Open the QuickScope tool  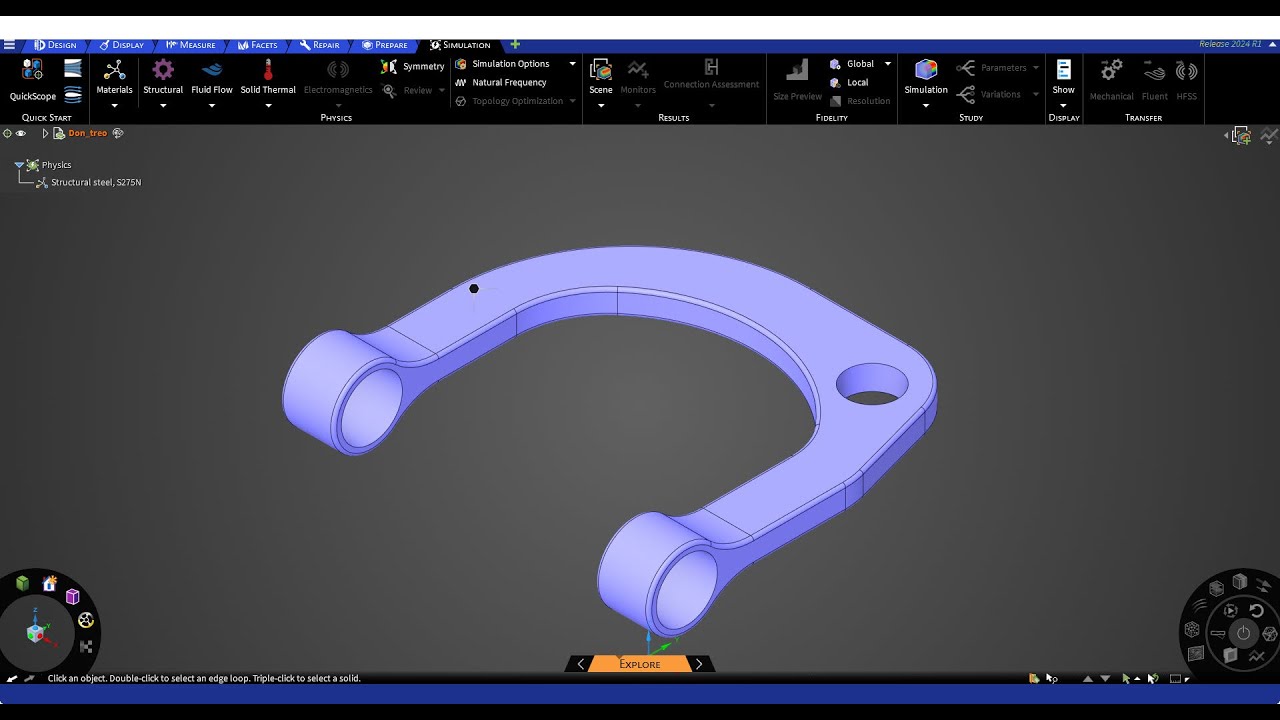[33, 79]
